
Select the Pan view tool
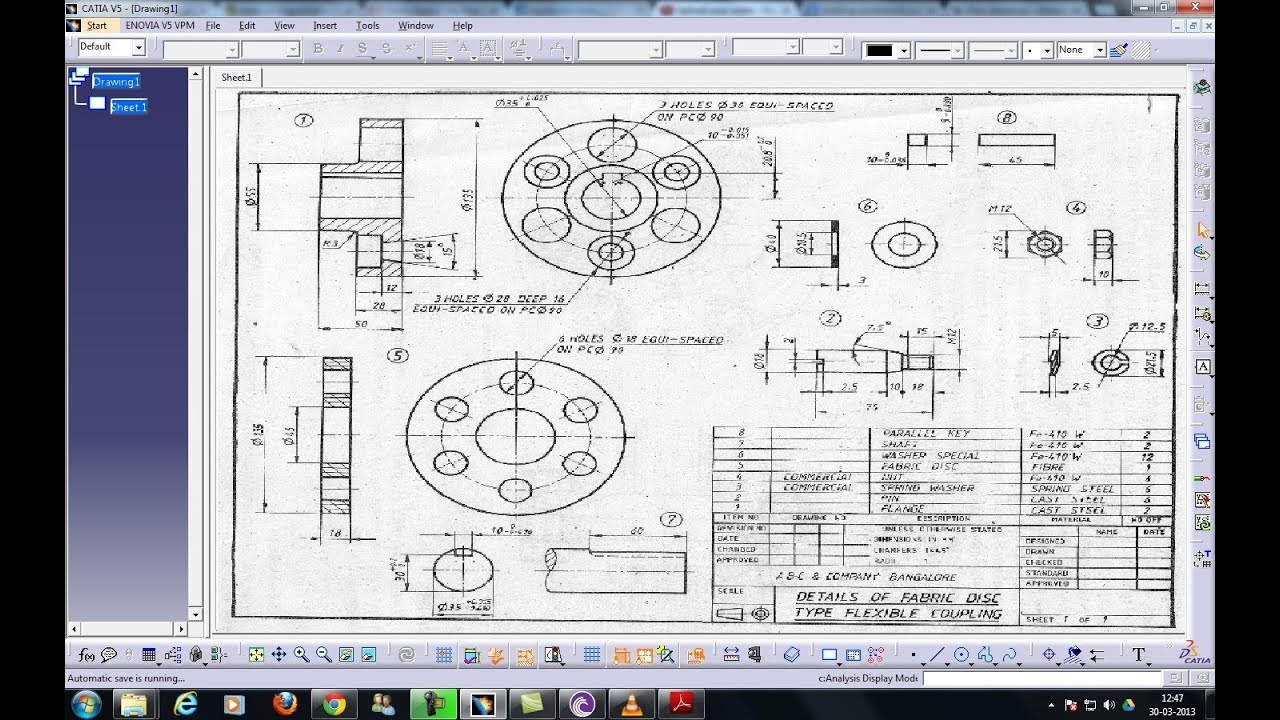(x=279, y=655)
